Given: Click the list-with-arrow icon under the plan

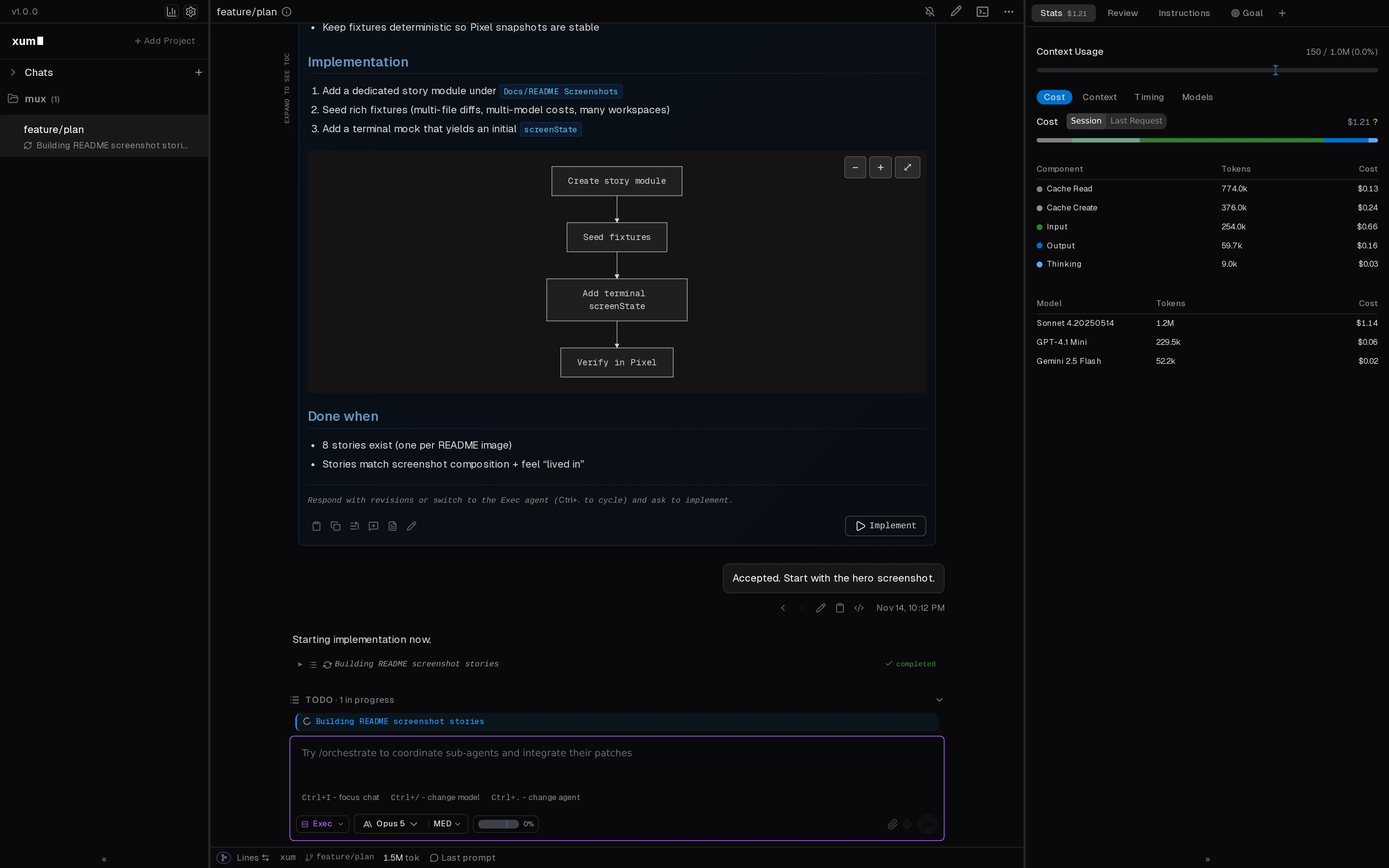Looking at the screenshot, I should pyautogui.click(x=355, y=526).
